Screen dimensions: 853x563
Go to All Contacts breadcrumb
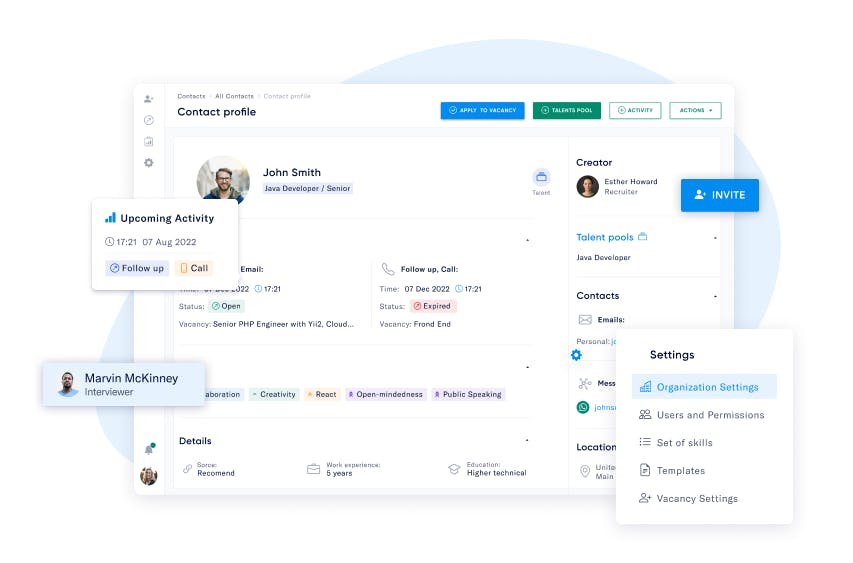234,96
